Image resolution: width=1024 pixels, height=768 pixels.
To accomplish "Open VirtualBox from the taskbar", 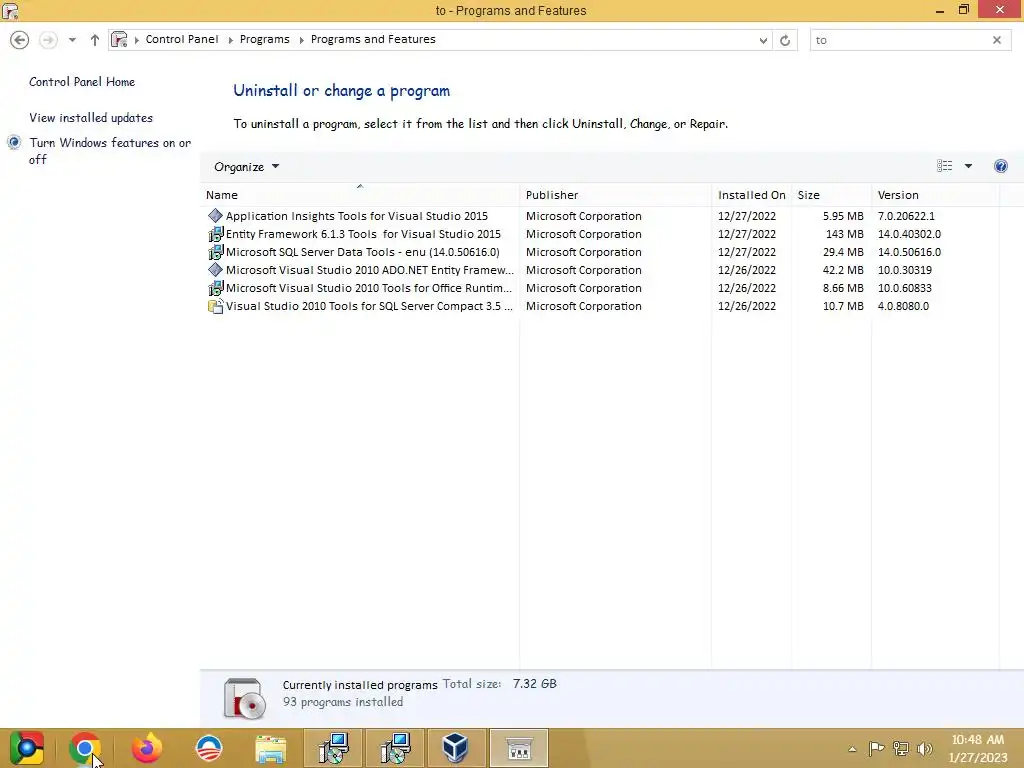I will point(456,748).
